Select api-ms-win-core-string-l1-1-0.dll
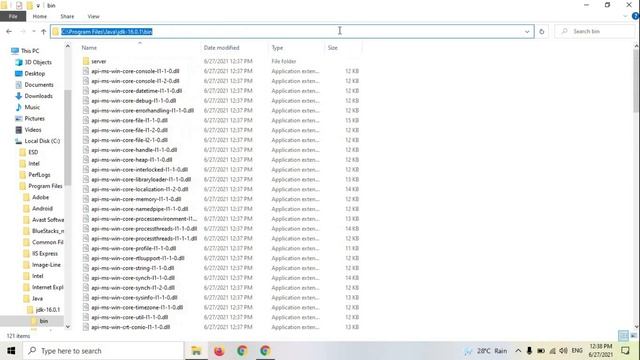640x360 pixels. pyautogui.click(x=133, y=268)
